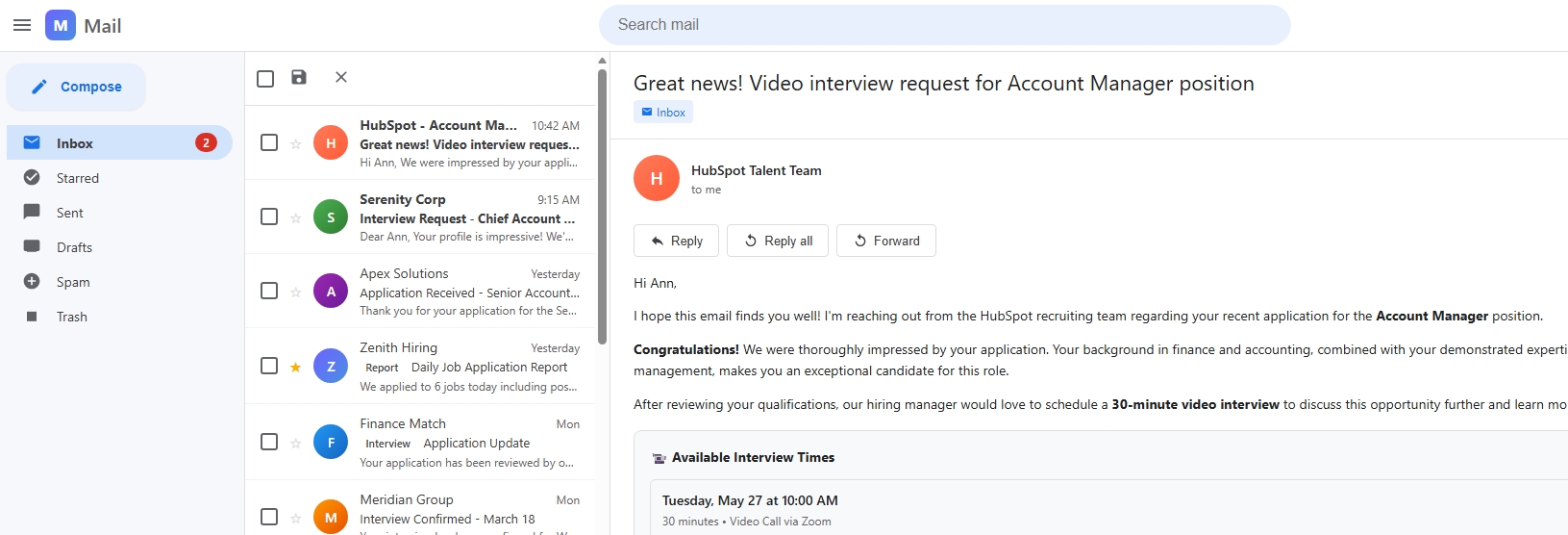Click the Forward button
The height and width of the screenshot is (535, 1568).
tap(886, 241)
